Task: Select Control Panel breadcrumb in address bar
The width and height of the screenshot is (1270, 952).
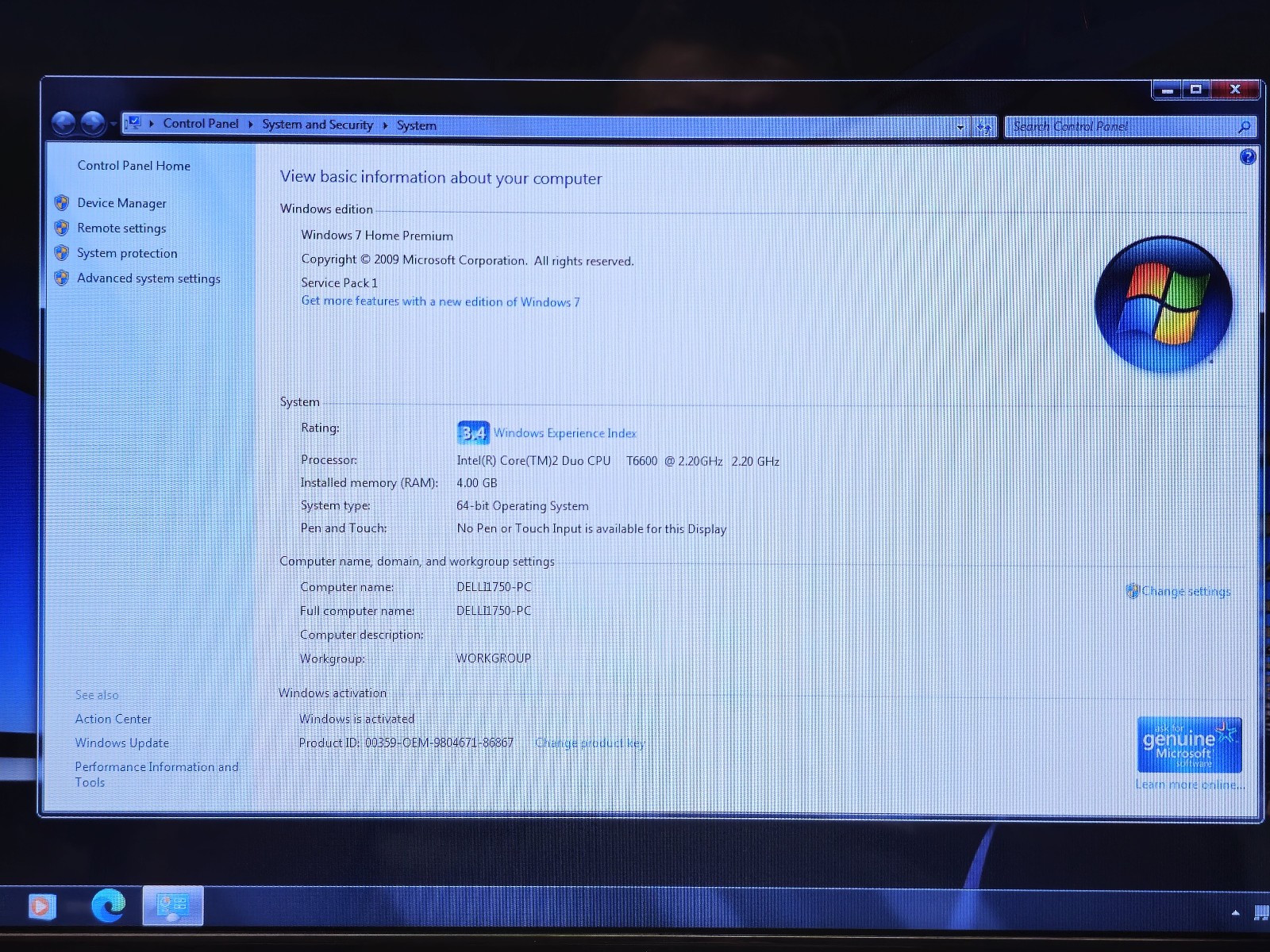Action: click(x=201, y=124)
